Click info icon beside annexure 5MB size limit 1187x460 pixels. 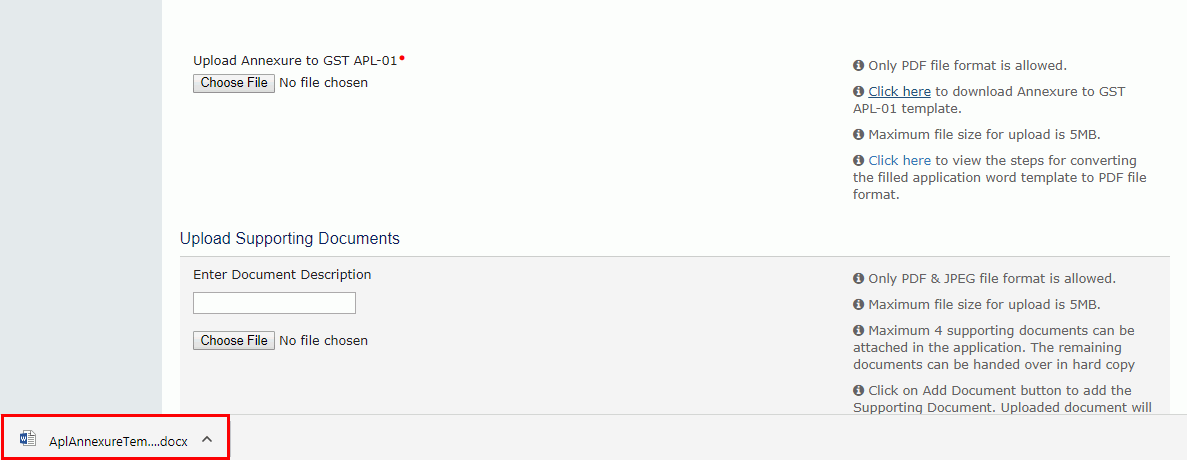pyautogui.click(x=858, y=135)
